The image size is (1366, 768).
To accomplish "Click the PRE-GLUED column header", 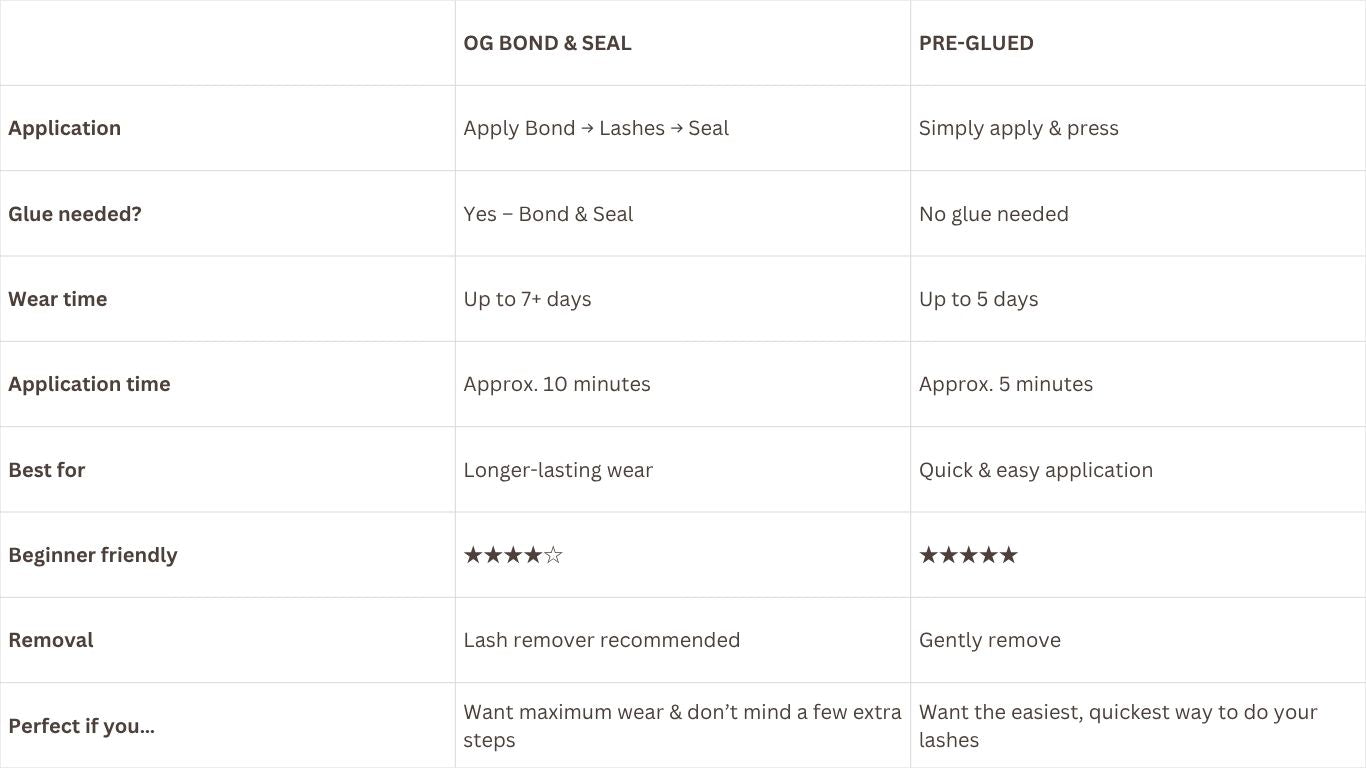I will point(976,43).
